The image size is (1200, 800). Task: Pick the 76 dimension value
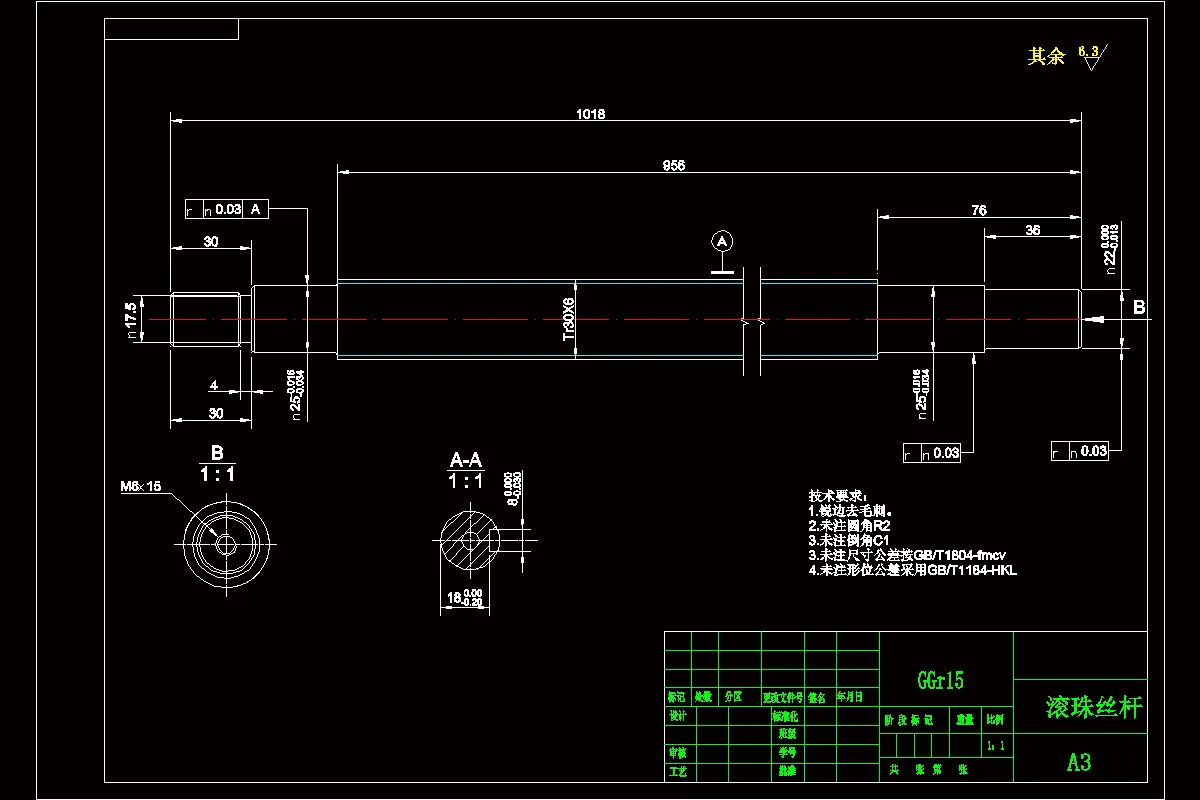coord(979,210)
